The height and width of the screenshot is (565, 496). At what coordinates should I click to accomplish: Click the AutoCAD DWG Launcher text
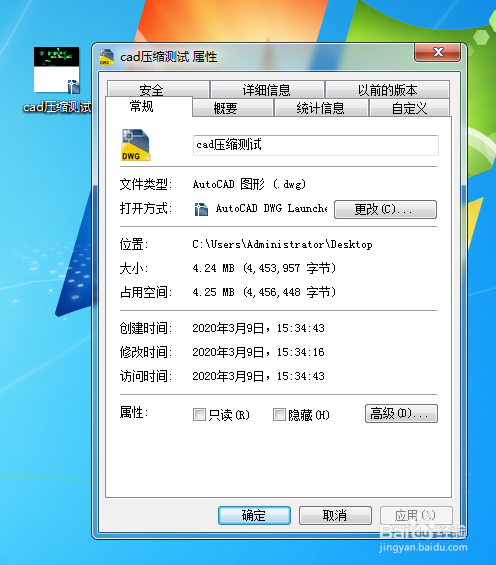(271, 208)
